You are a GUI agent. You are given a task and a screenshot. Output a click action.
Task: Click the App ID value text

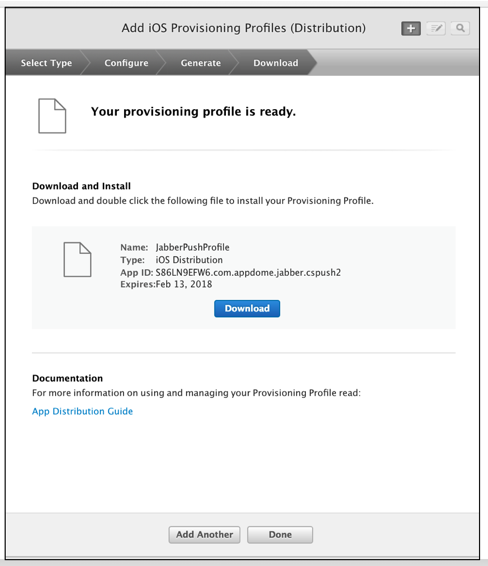pos(248,272)
